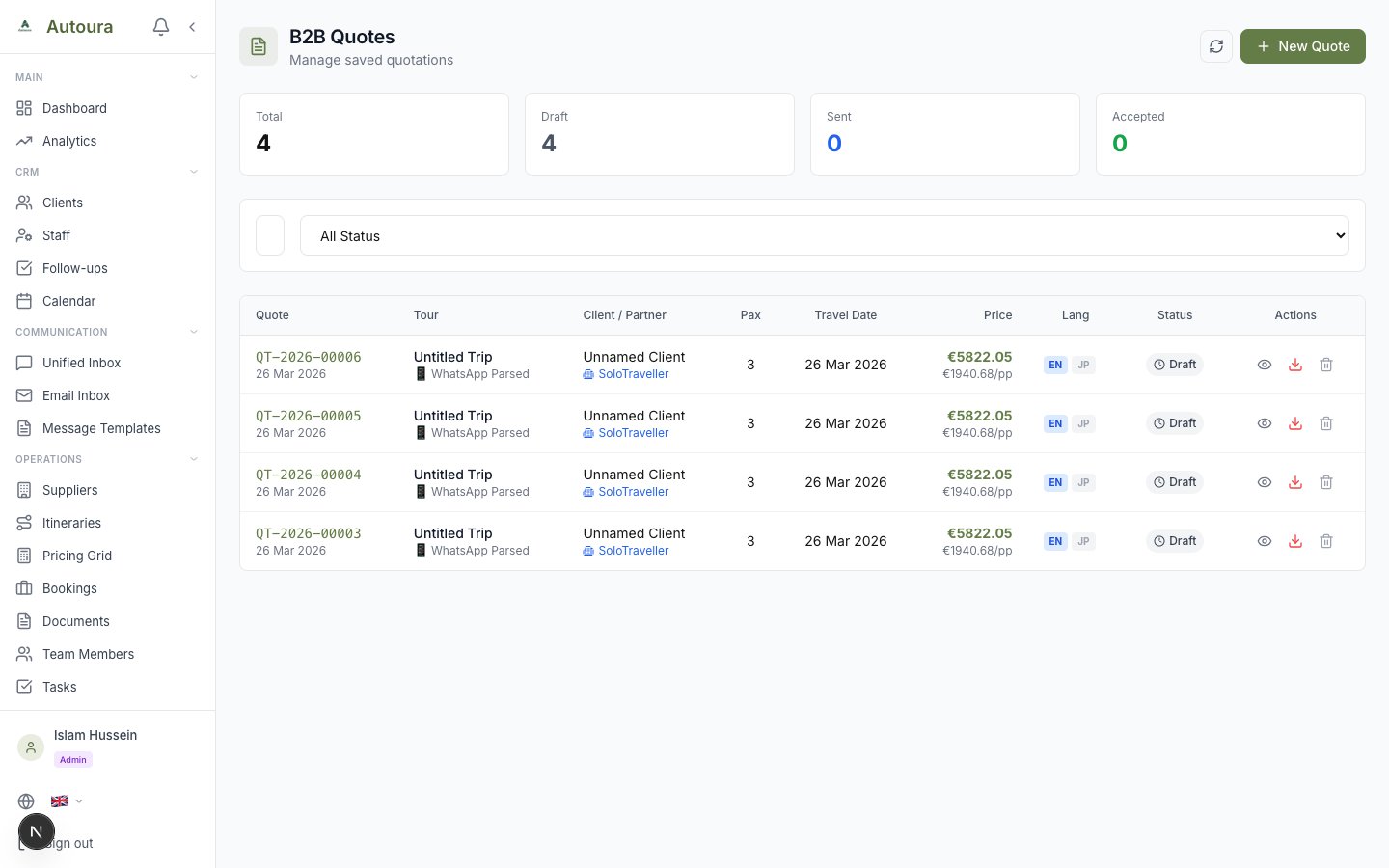Image resolution: width=1389 pixels, height=868 pixels.
Task: Click SoloTraveller partner link in QT-2026-00006 row
Action: (x=626, y=374)
